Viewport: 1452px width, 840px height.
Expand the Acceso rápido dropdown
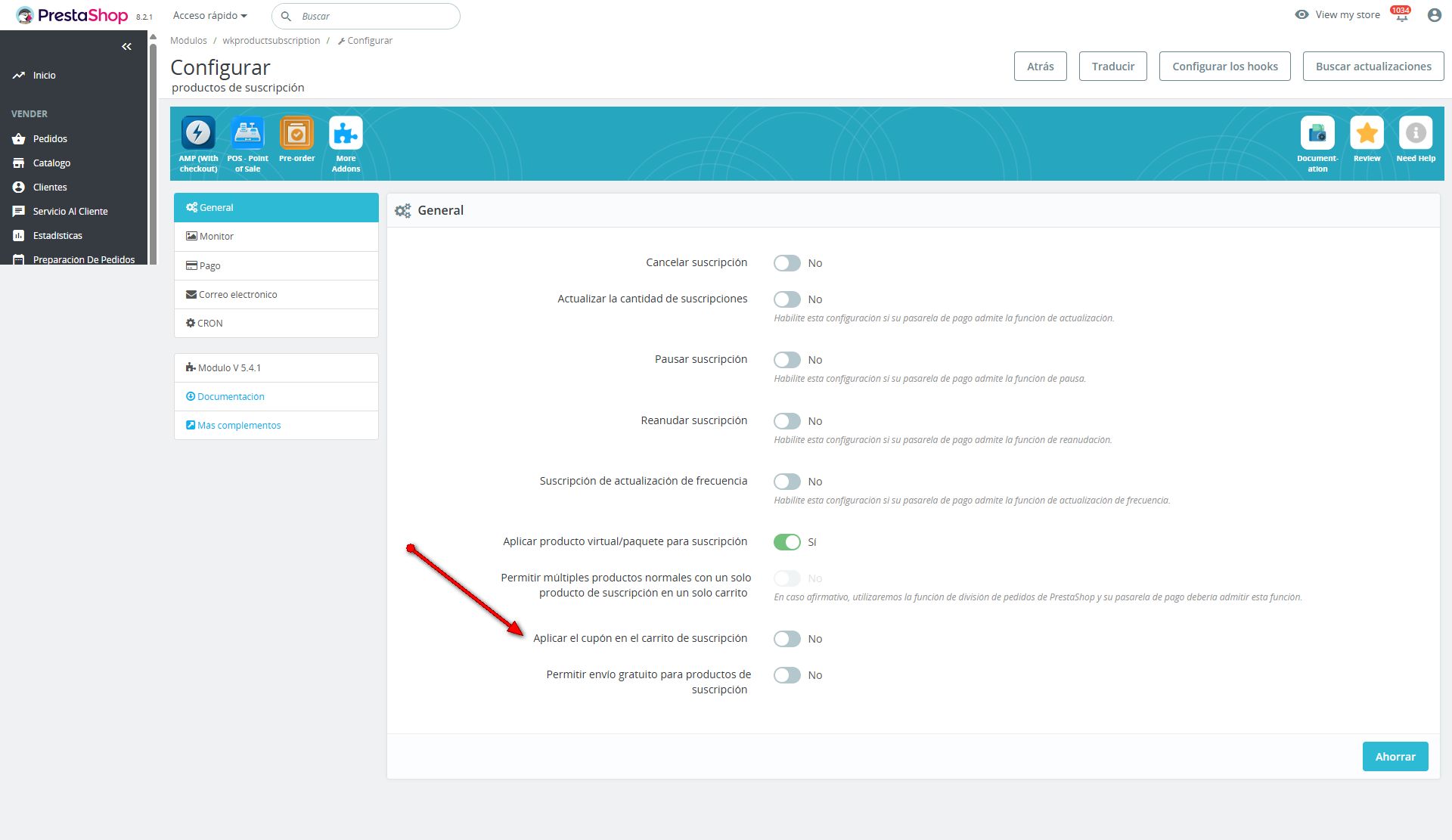(x=209, y=16)
